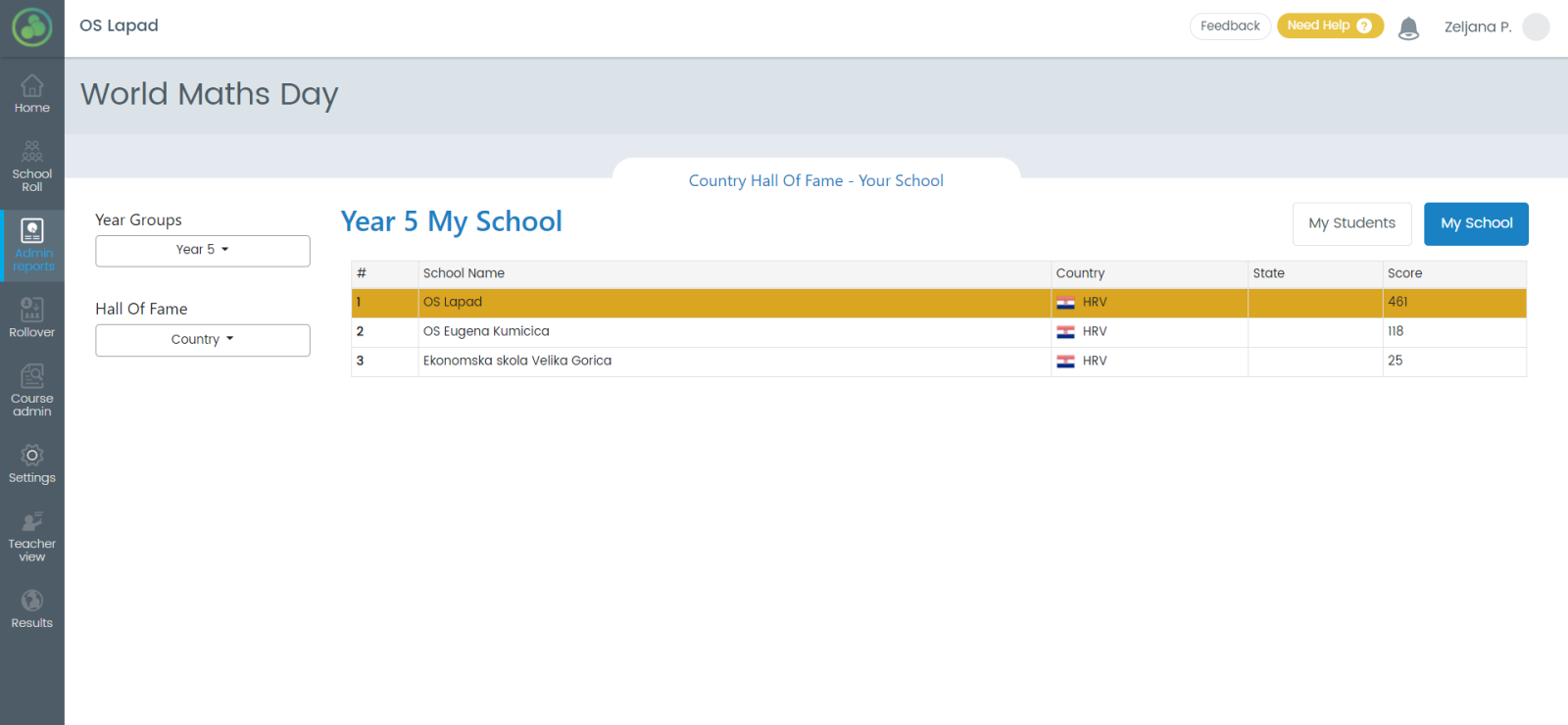Select Ekonomska skola Velika Gorica row
The height and width of the screenshot is (725, 1568).
tap(939, 362)
